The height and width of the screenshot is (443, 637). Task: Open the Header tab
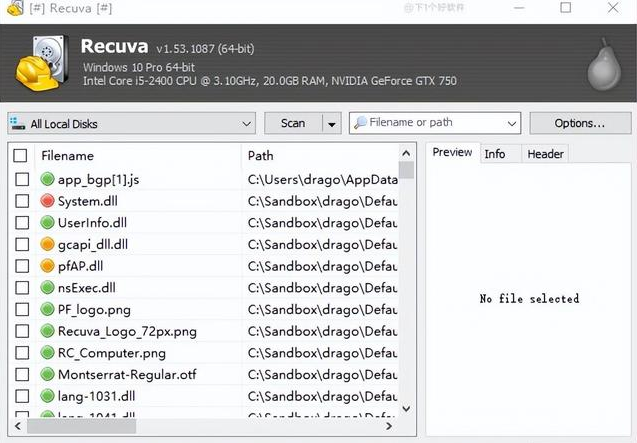pyautogui.click(x=545, y=154)
